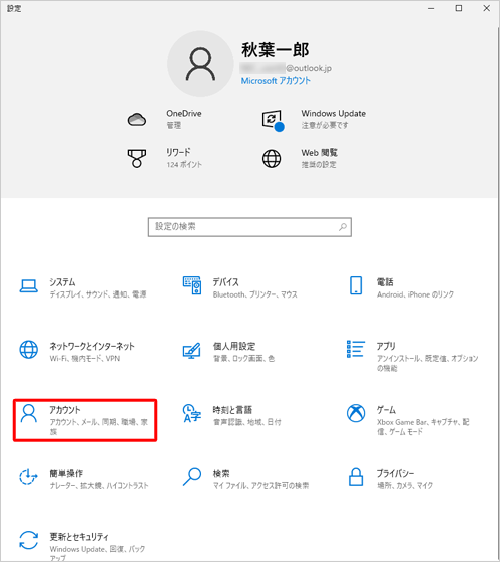Open リワード 124 ポイント label
Image resolution: width=500 pixels, height=562 pixels.
coord(184,165)
